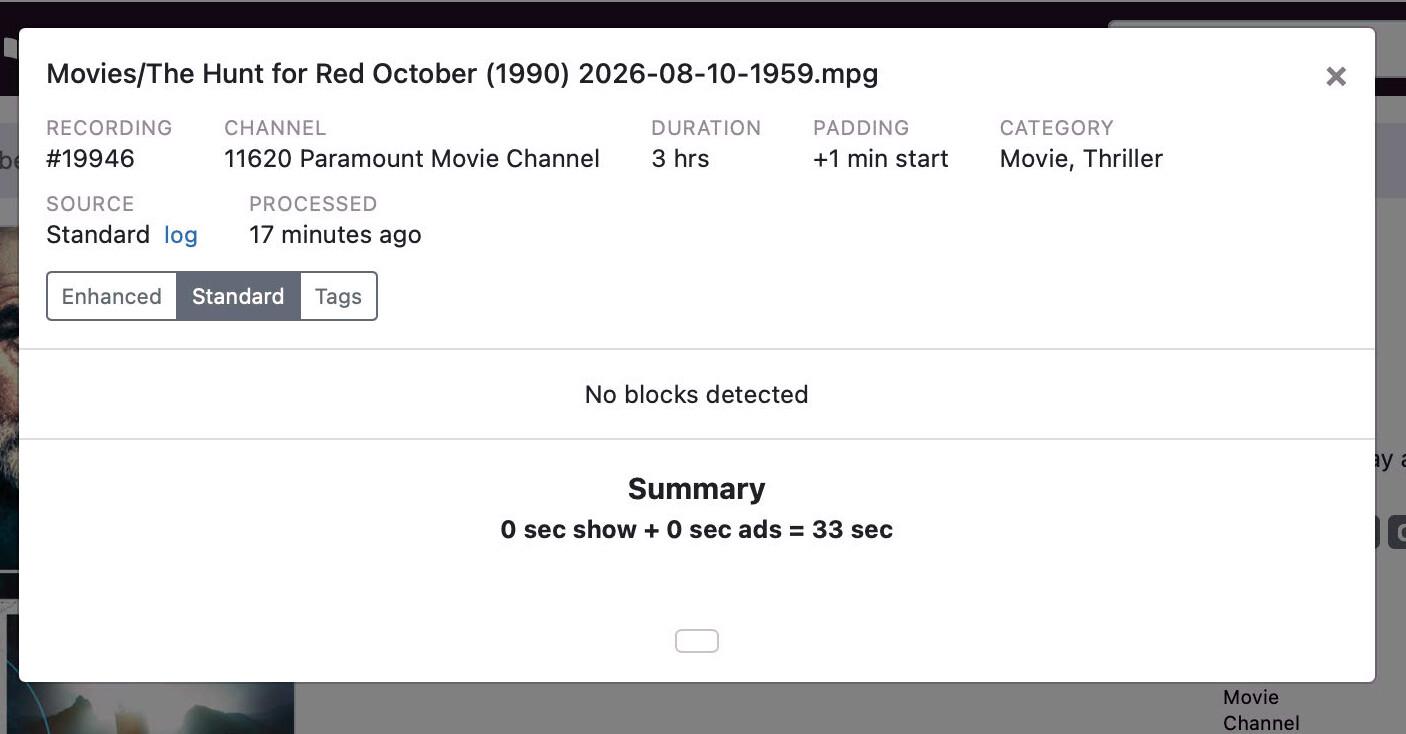Click the lower landscape thumbnail behind dialog

150,708
